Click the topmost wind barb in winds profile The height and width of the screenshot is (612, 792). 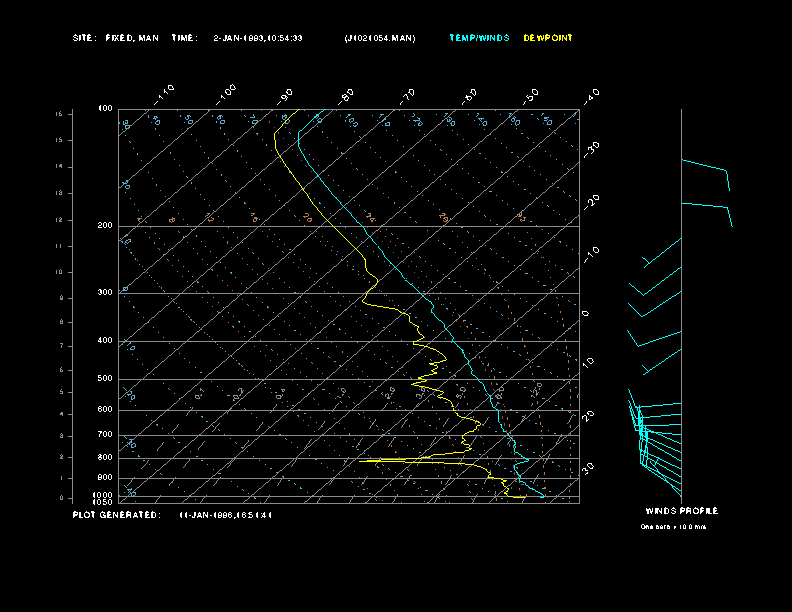(706, 168)
